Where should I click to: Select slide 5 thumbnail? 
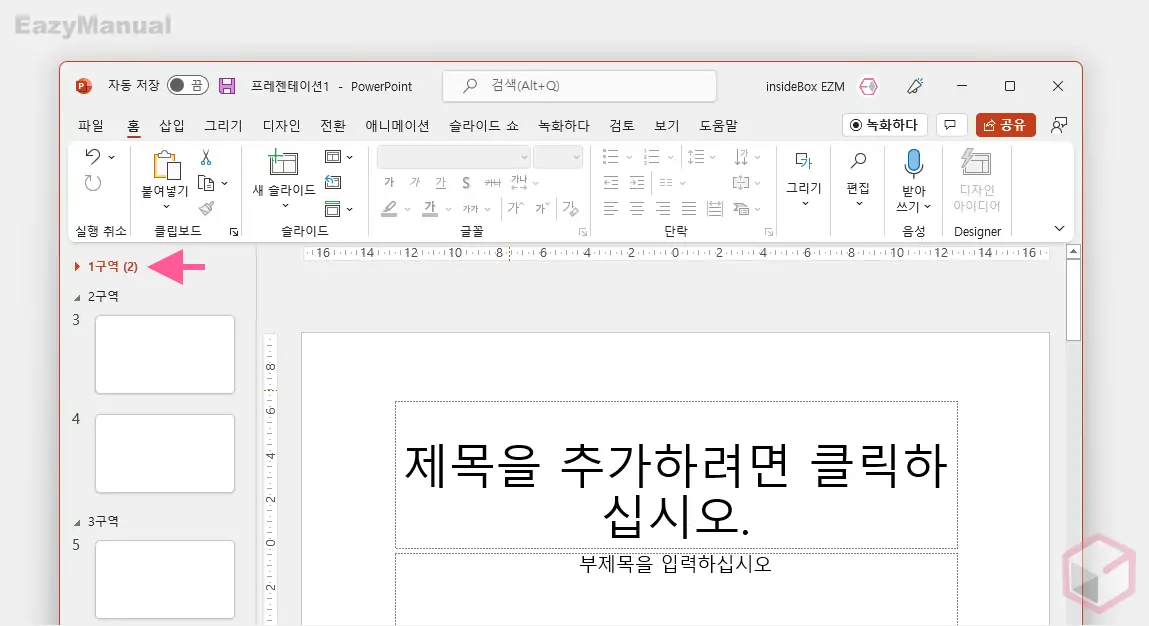point(165,580)
